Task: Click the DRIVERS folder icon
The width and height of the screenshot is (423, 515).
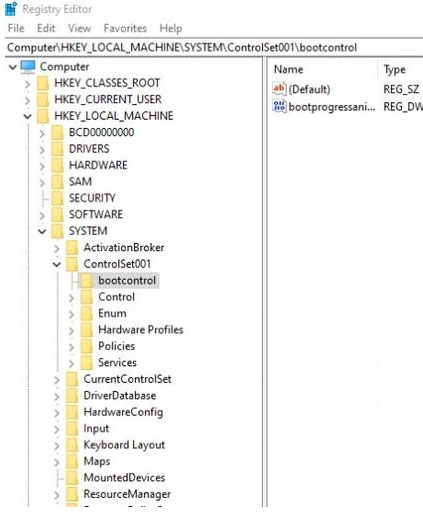Action: (x=57, y=149)
